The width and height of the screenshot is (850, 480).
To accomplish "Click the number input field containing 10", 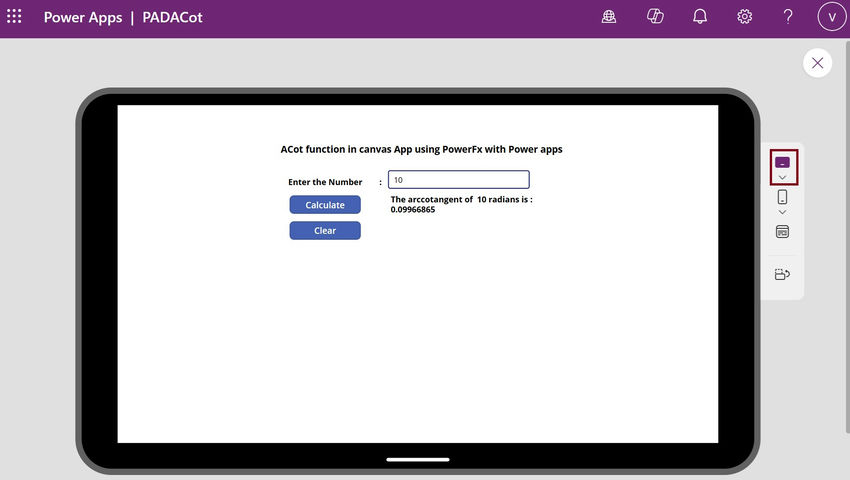I will pos(459,180).
